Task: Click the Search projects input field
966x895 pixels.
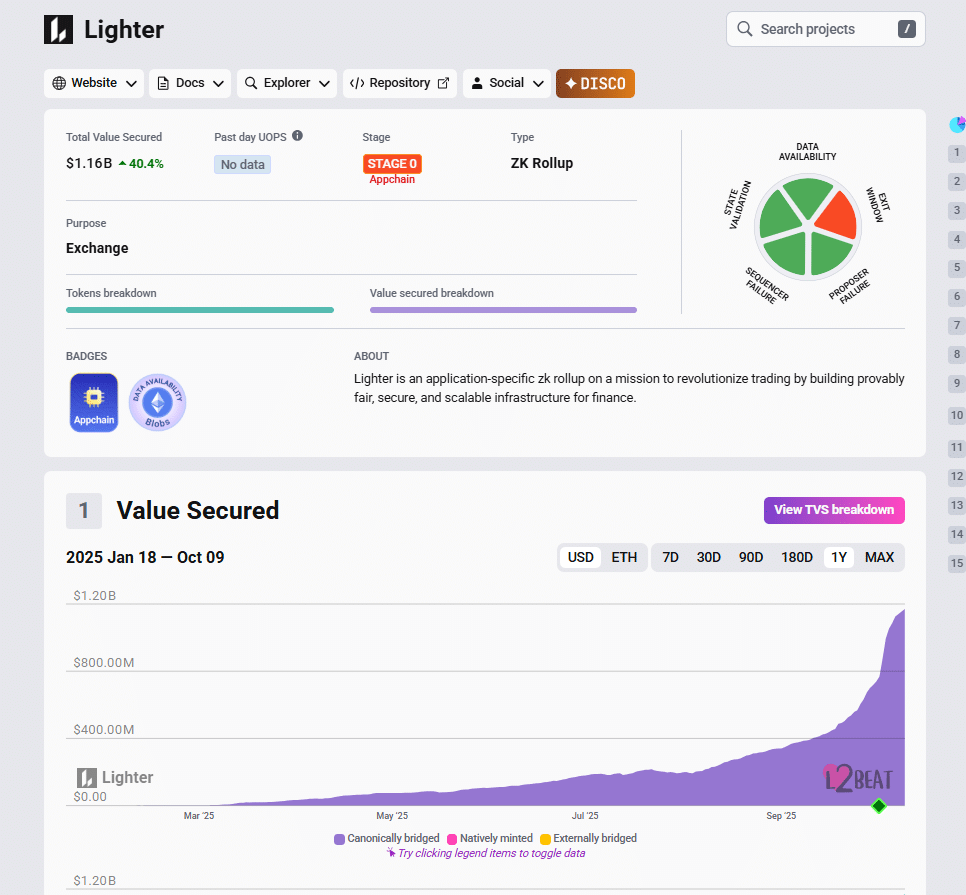Action: [x=825, y=29]
